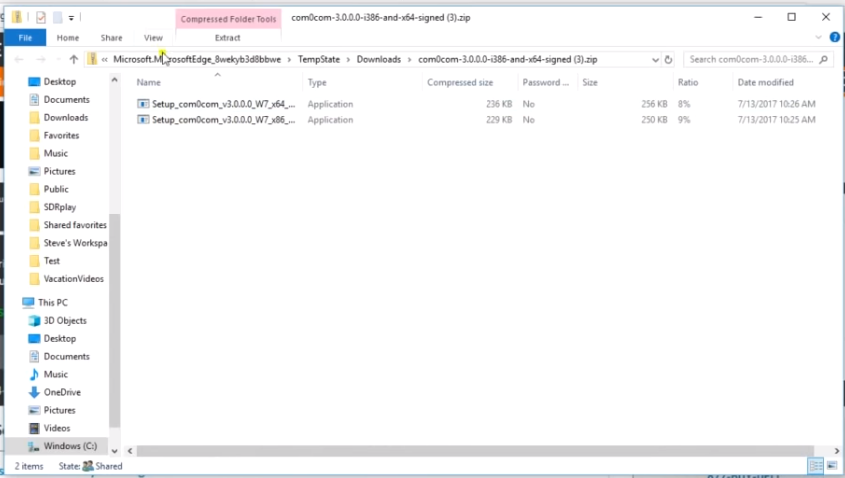
Task: Switch to Large icons view layout
Action: pyautogui.click(x=832, y=466)
